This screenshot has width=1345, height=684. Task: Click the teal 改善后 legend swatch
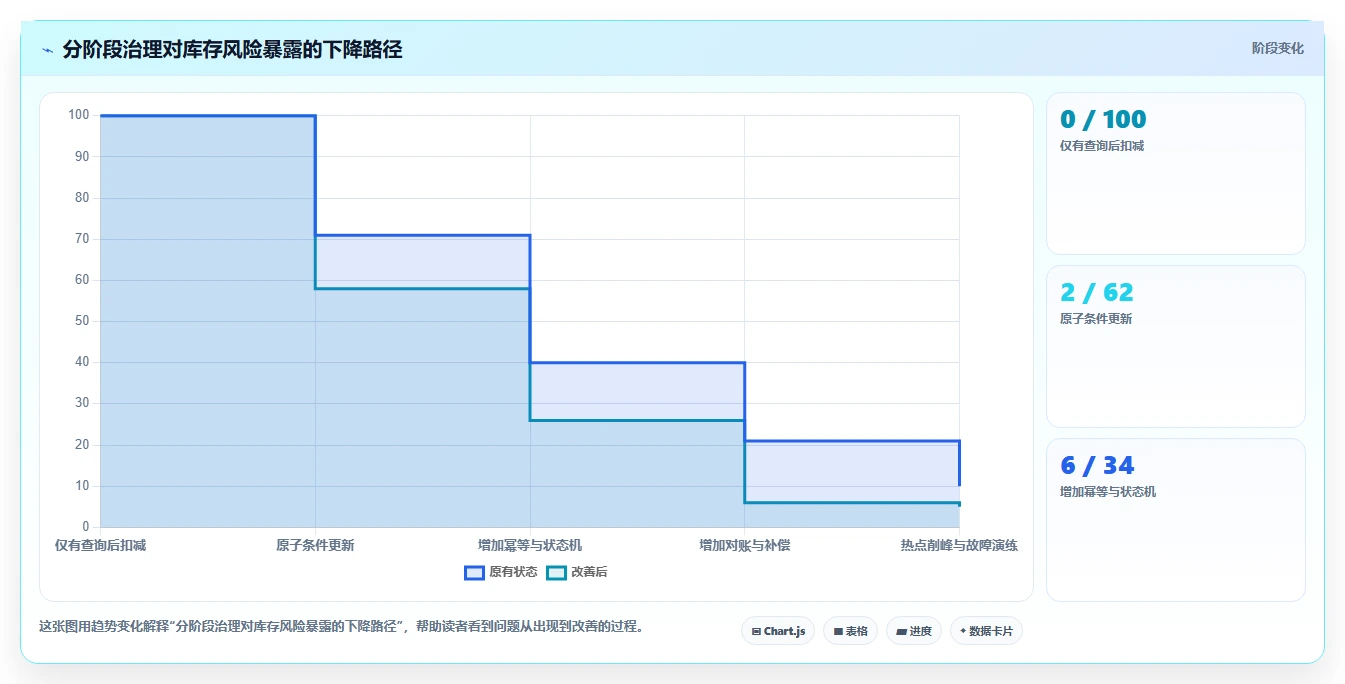pyautogui.click(x=557, y=572)
